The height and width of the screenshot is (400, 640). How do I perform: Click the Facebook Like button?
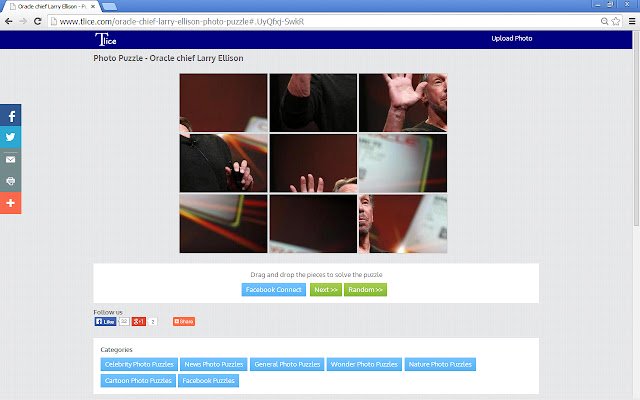point(105,322)
